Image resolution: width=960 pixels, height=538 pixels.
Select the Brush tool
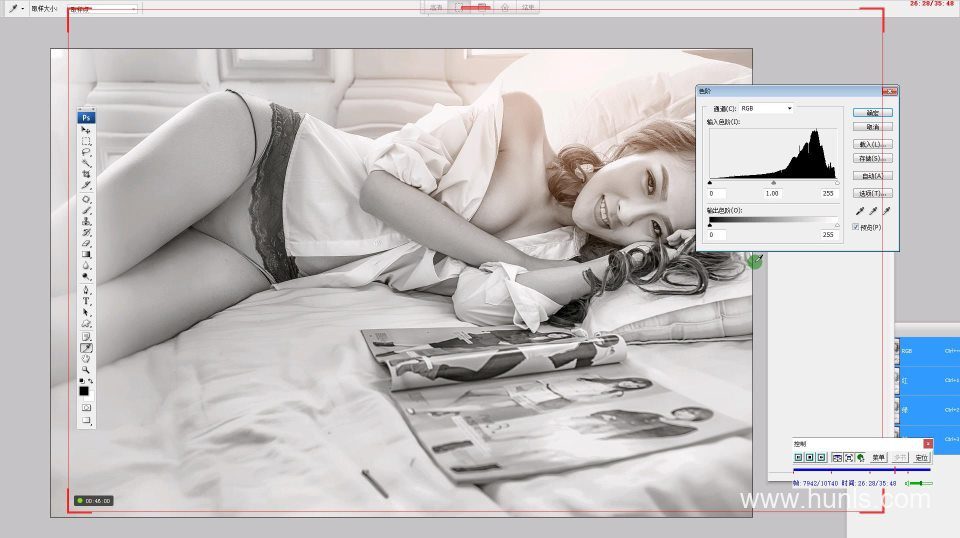pyautogui.click(x=86, y=211)
